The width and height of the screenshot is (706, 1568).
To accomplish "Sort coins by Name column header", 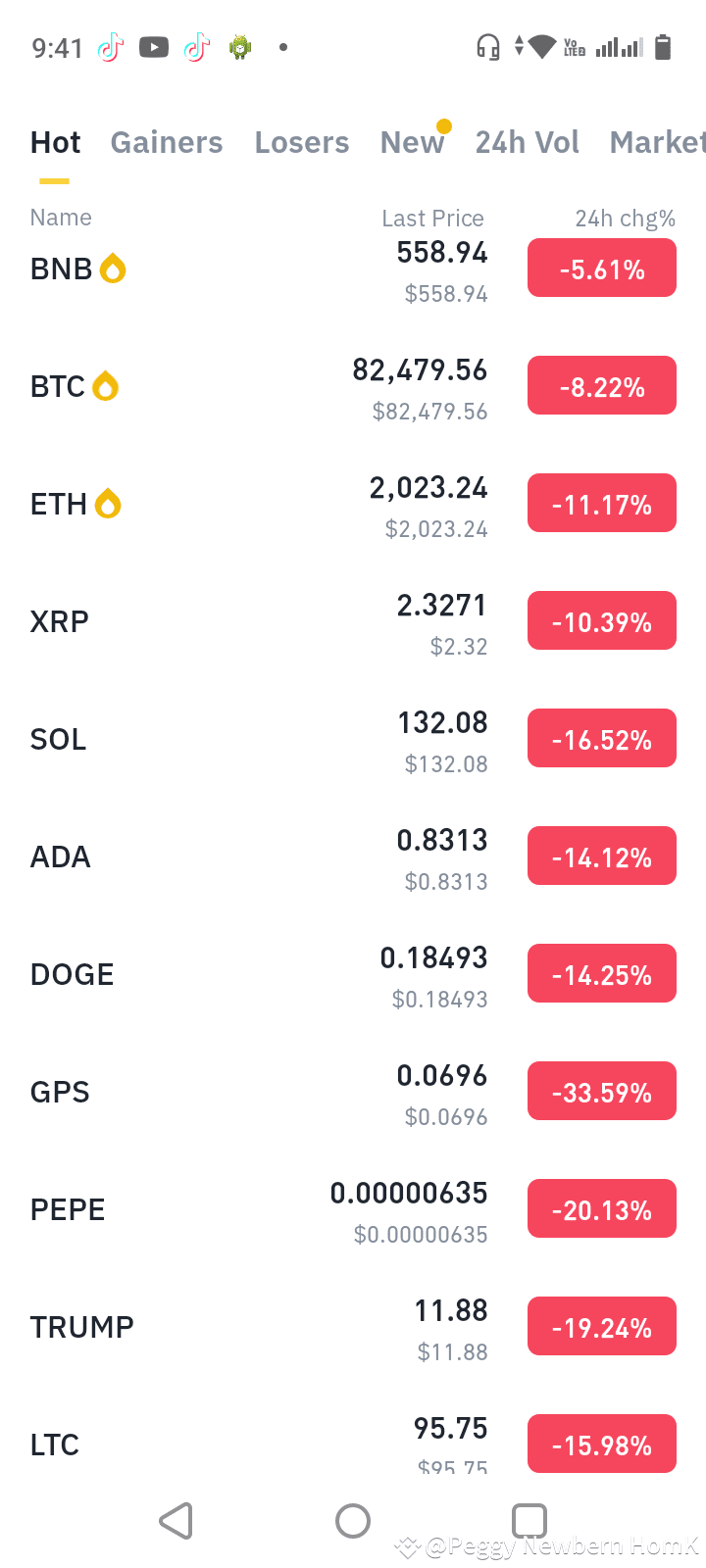I will pyautogui.click(x=61, y=218).
